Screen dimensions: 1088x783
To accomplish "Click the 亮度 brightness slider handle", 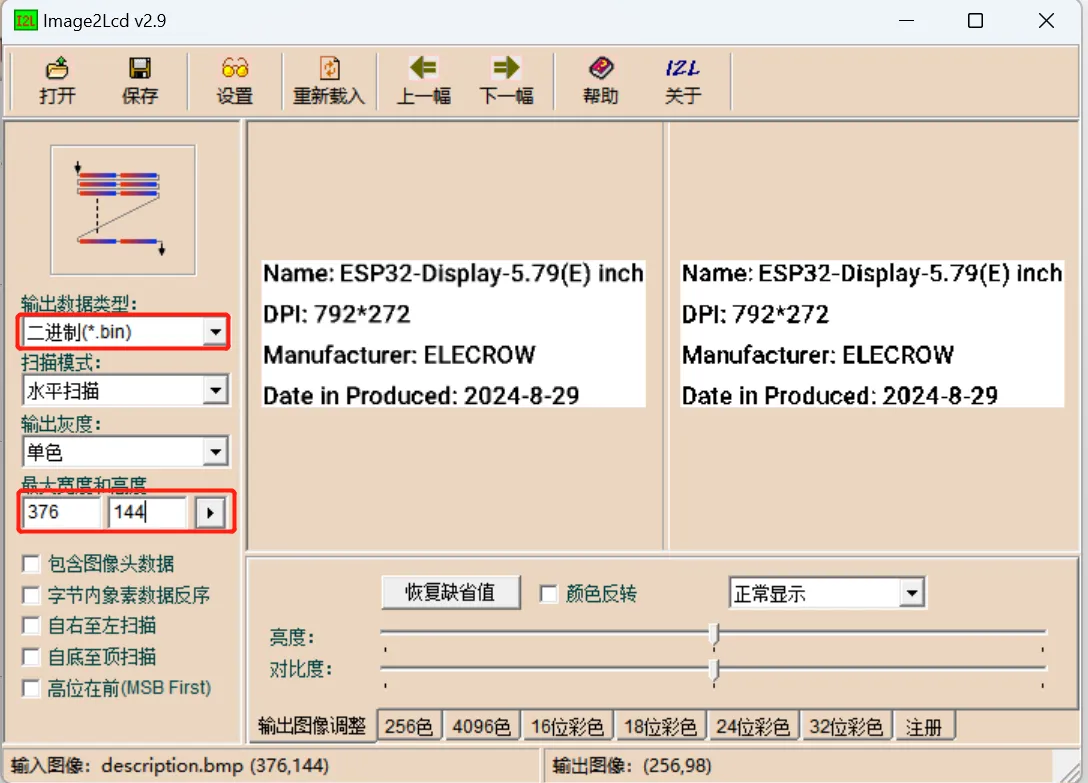I will point(713,635).
